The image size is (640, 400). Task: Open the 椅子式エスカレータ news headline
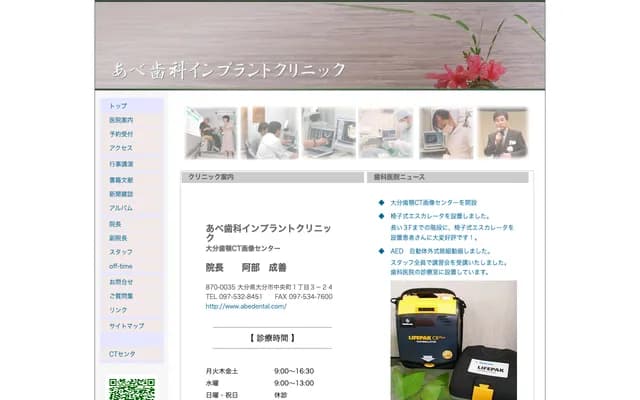[x=440, y=216]
